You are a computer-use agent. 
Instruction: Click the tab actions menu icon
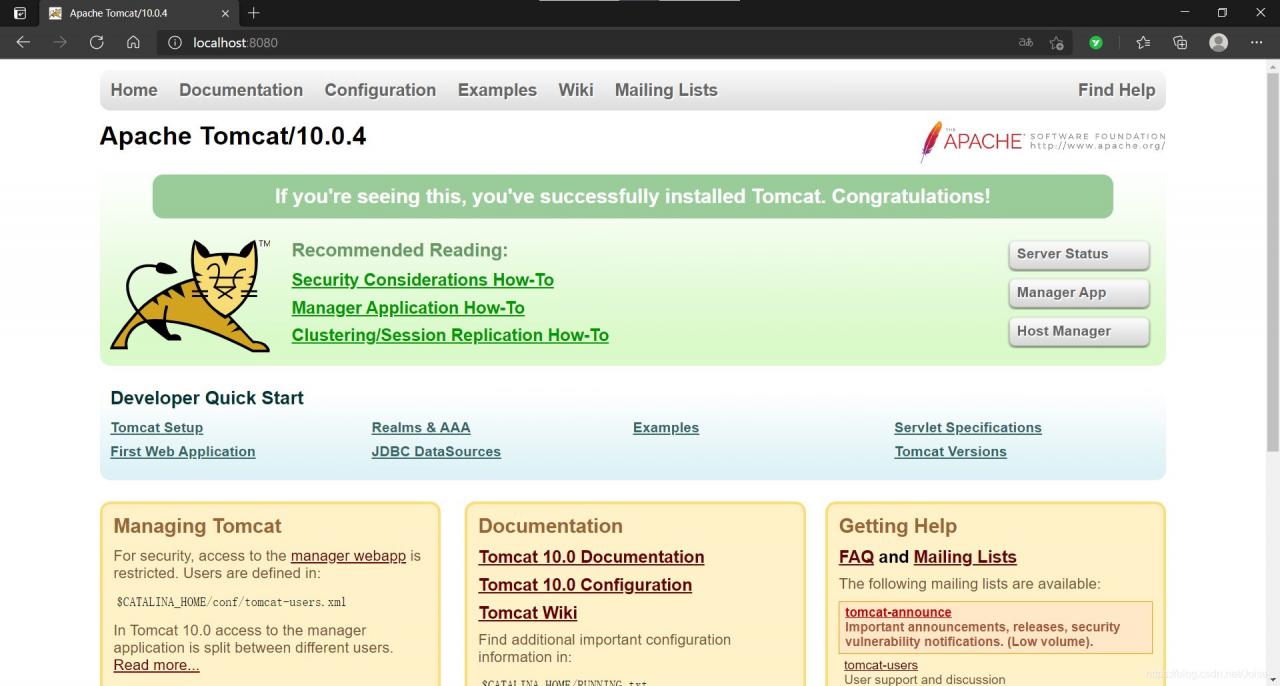pos(20,13)
